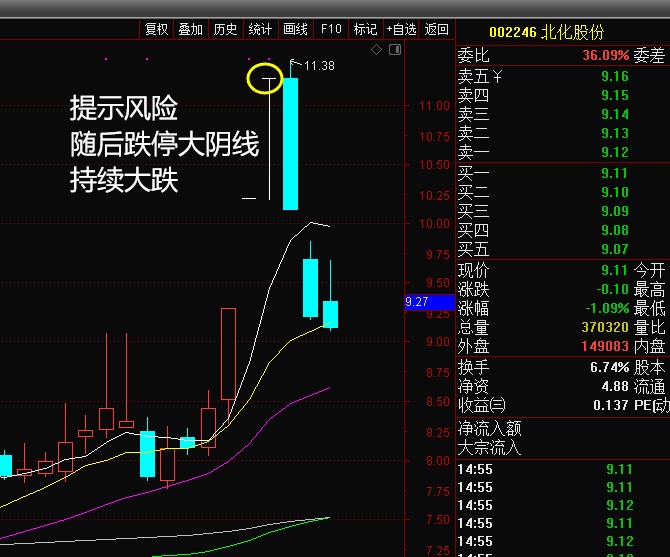Click the 统计 statistics button
This screenshot has height=557, width=670.
(260, 29)
